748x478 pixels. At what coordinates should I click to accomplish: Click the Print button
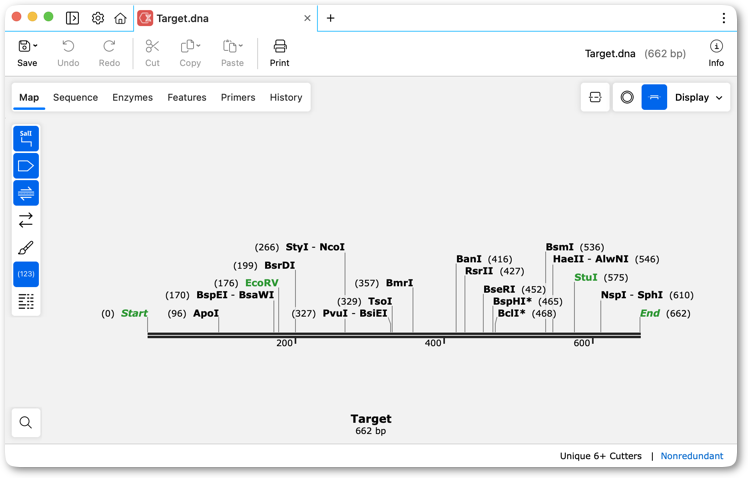(x=280, y=53)
